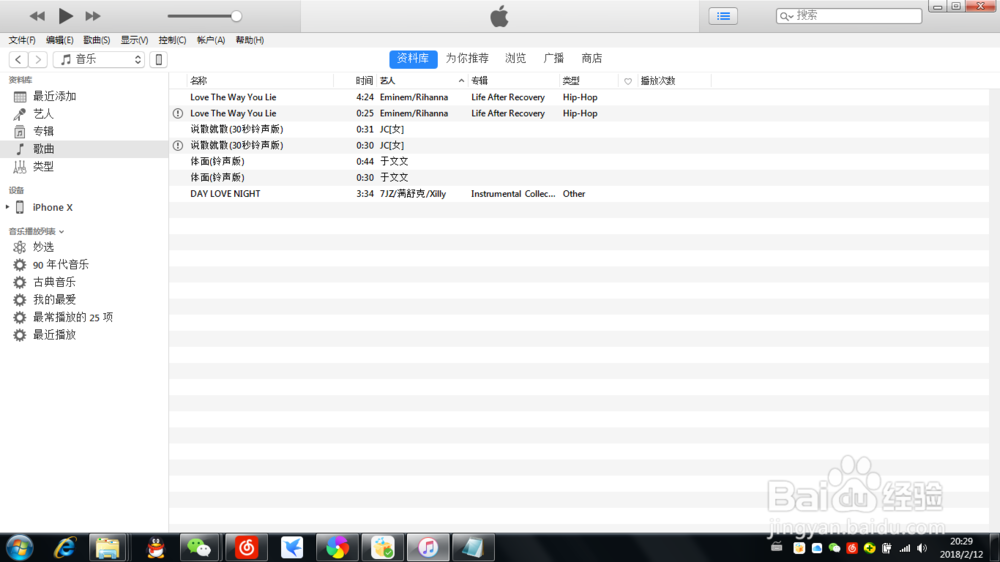
Task: Select the DAY LOVE NIGHT song row
Action: click(x=579, y=194)
